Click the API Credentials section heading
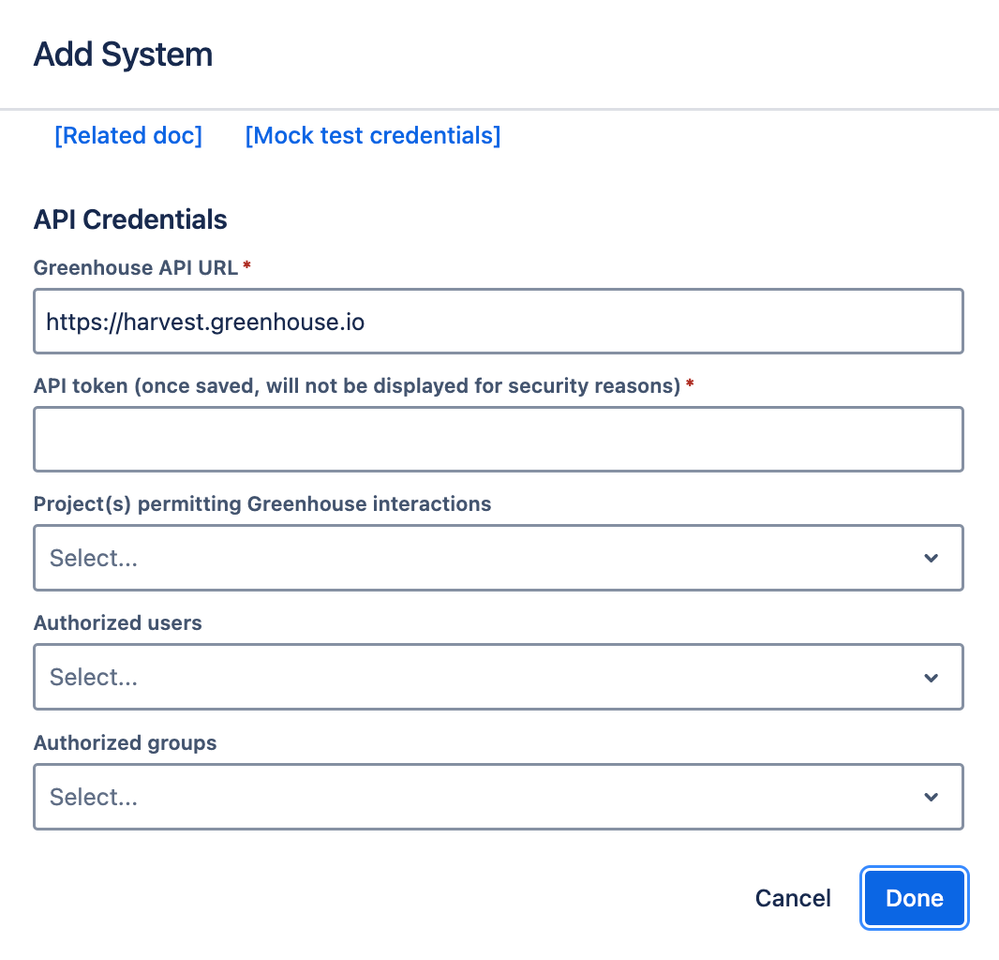The height and width of the screenshot is (960, 999). point(130,220)
